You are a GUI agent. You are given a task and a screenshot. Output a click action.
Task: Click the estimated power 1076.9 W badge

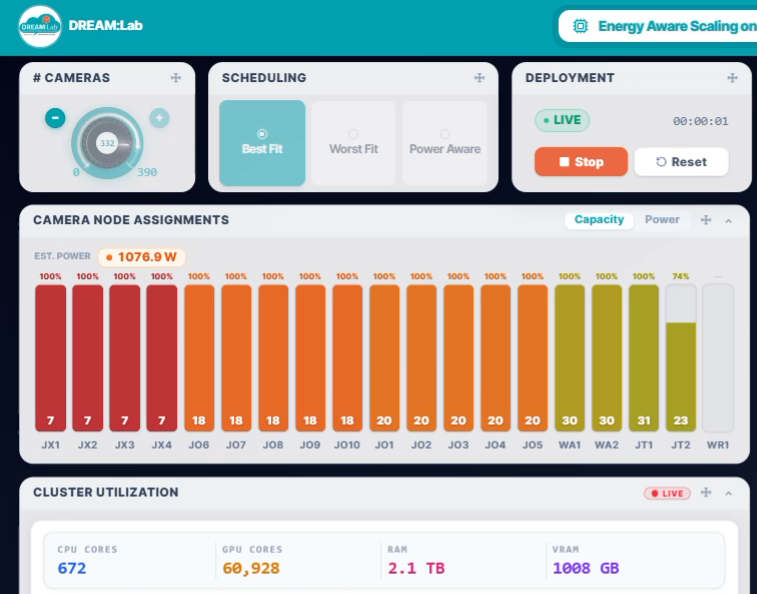click(142, 257)
